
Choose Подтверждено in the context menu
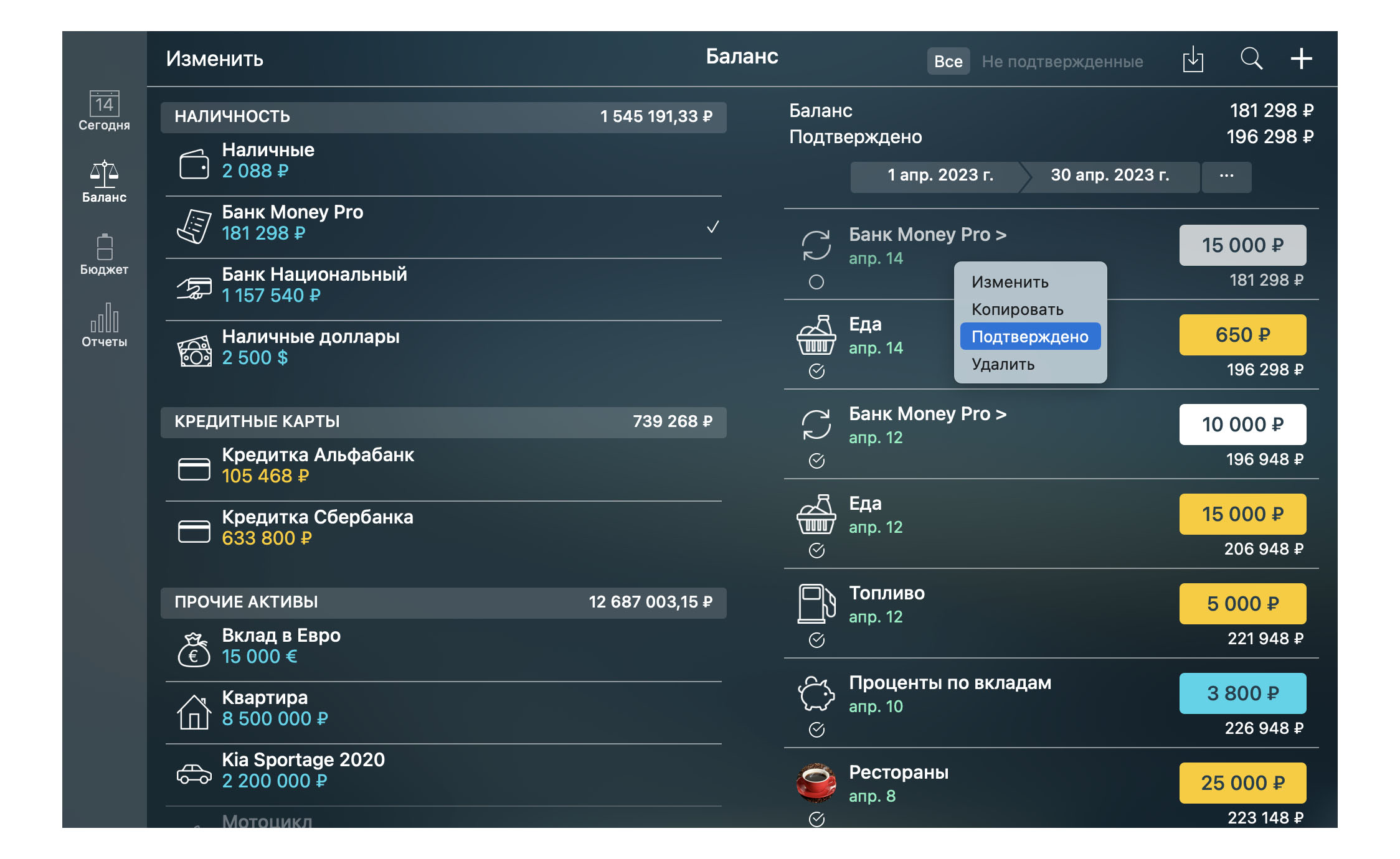click(1030, 337)
